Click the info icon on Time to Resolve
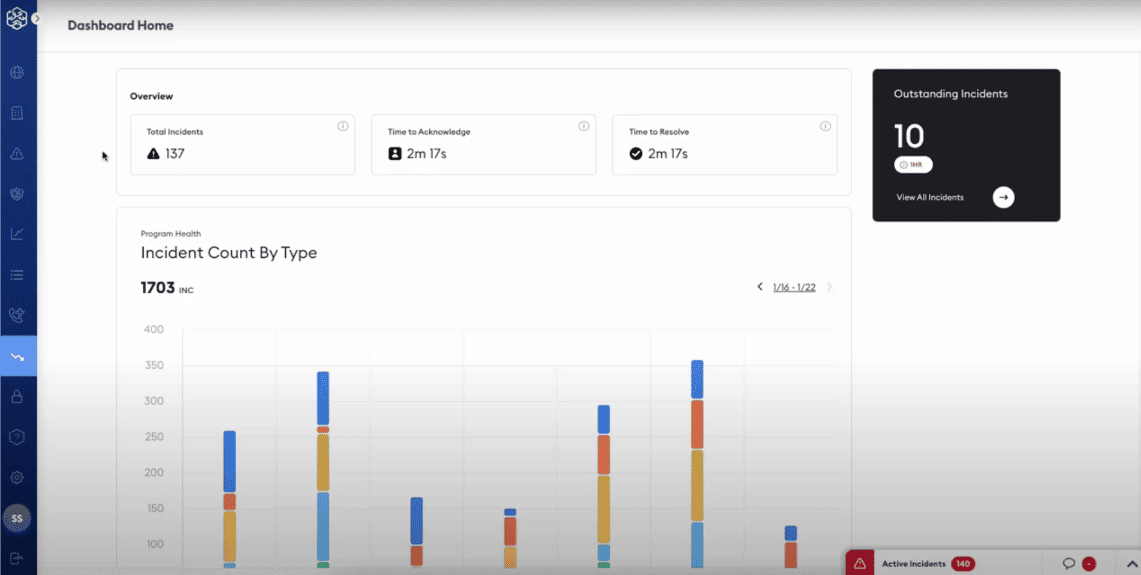 [x=825, y=126]
